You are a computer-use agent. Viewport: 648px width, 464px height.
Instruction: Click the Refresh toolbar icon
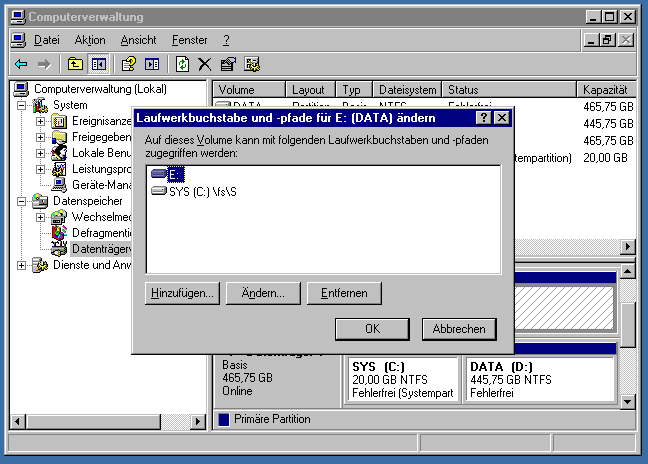click(x=182, y=64)
